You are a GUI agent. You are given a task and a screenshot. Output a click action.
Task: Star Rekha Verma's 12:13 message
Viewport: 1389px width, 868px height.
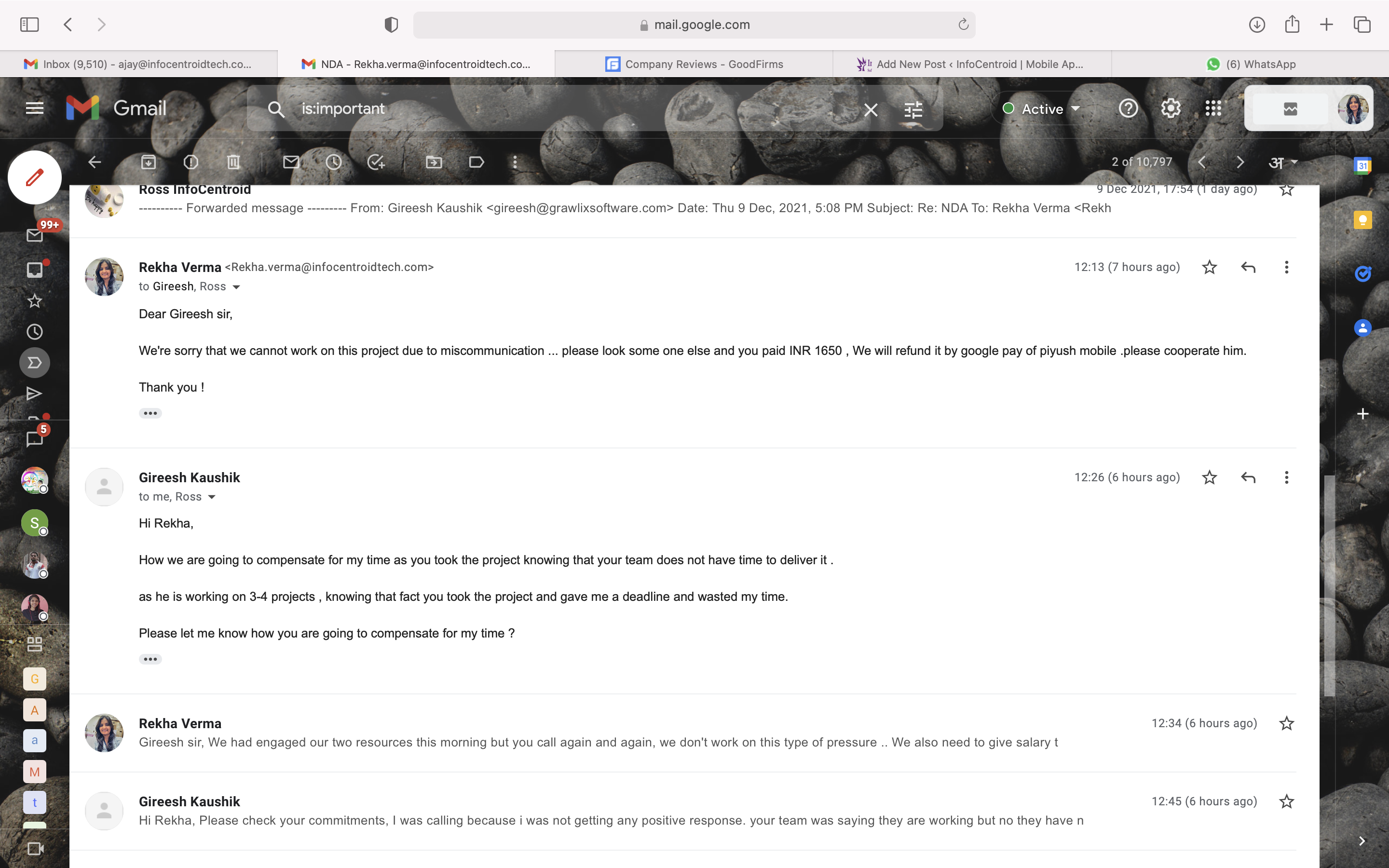coord(1210,267)
